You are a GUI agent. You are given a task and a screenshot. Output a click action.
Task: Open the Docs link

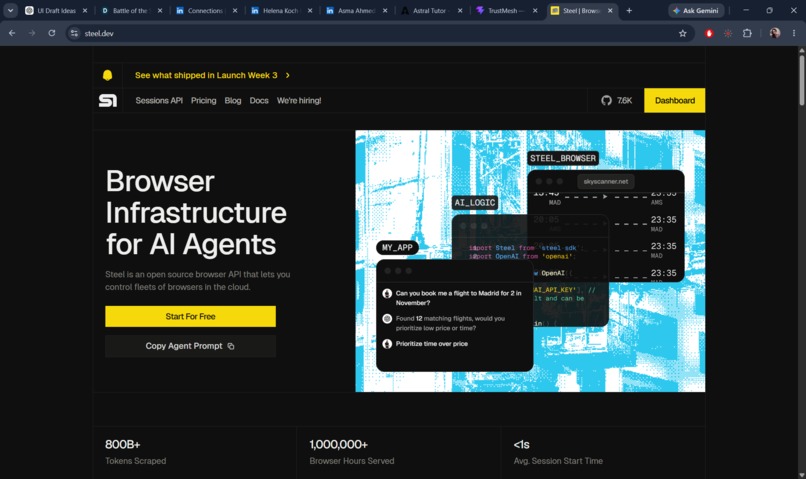coord(259,101)
